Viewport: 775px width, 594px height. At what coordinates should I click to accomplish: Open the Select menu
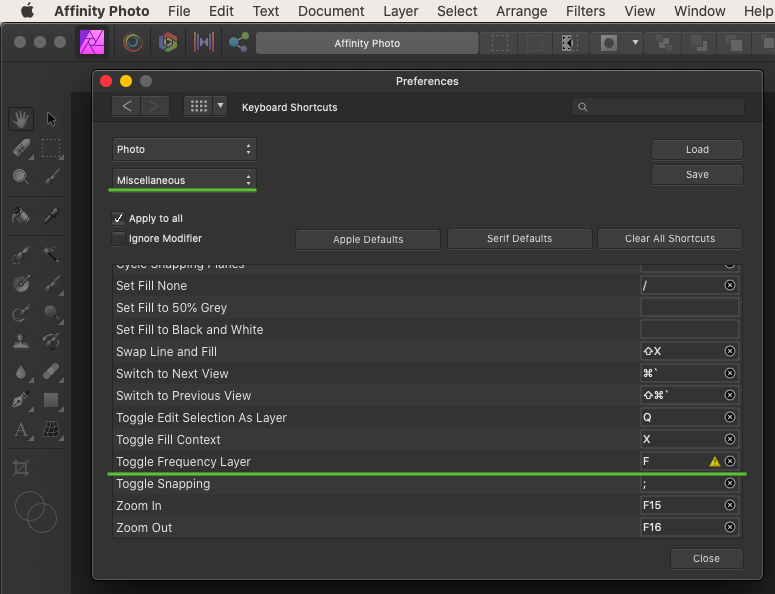457,11
